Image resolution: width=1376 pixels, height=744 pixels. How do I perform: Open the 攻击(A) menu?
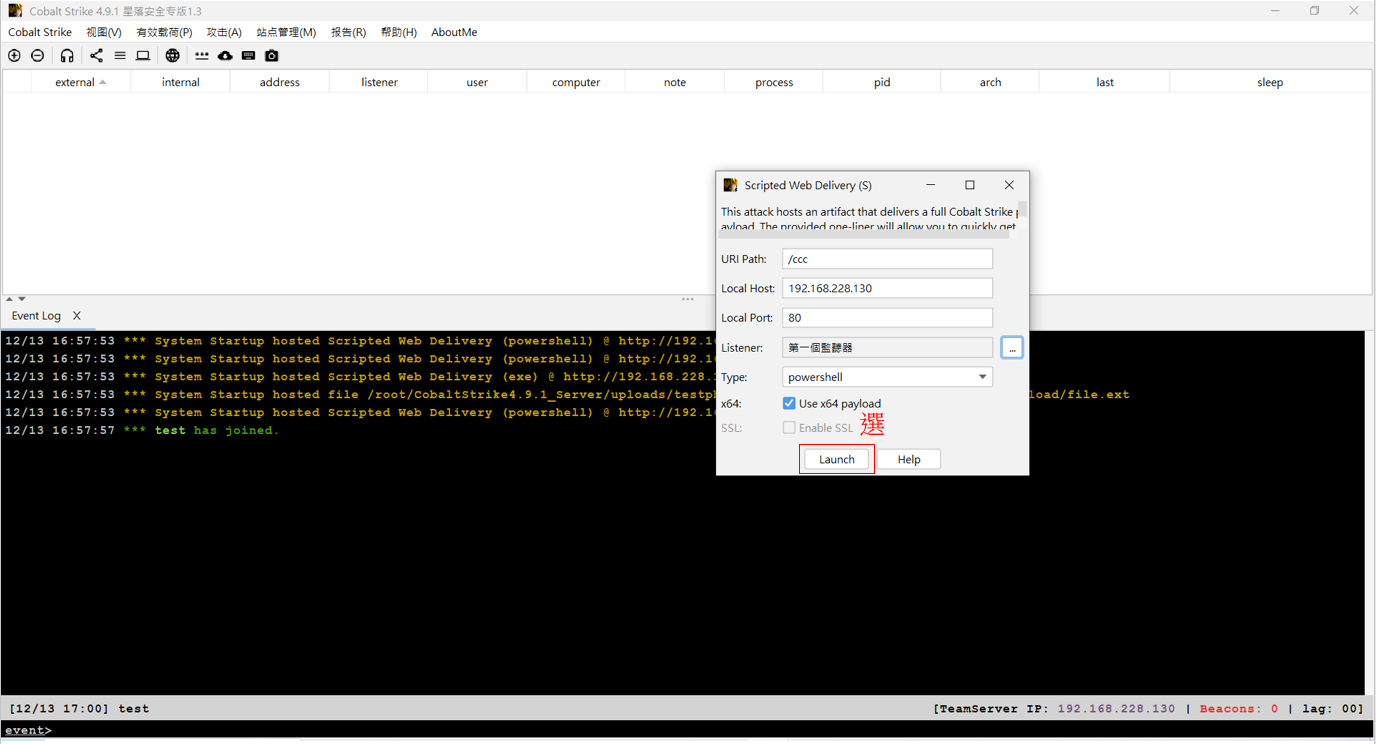click(224, 32)
